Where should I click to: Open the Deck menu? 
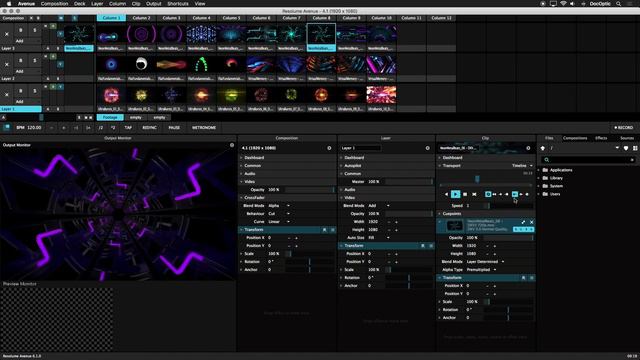tap(80, 4)
